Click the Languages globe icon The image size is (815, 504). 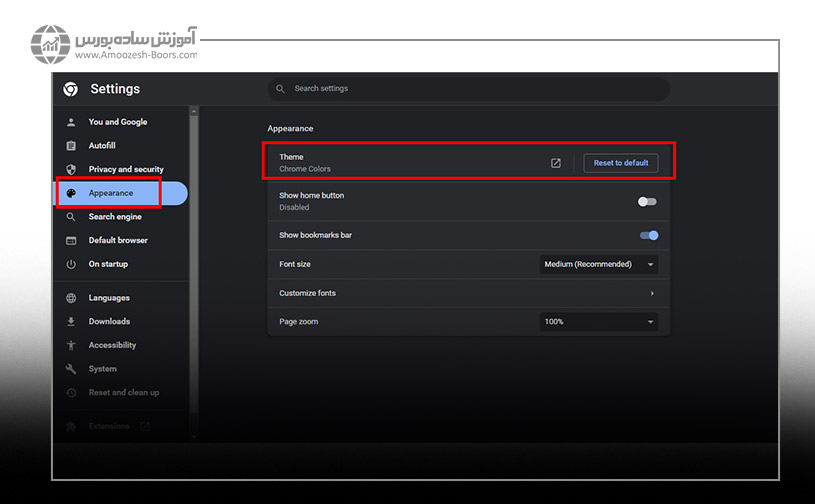point(71,298)
